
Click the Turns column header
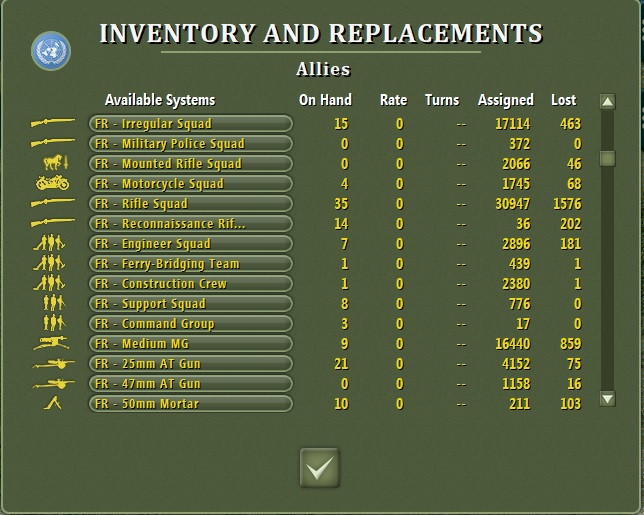[442, 100]
